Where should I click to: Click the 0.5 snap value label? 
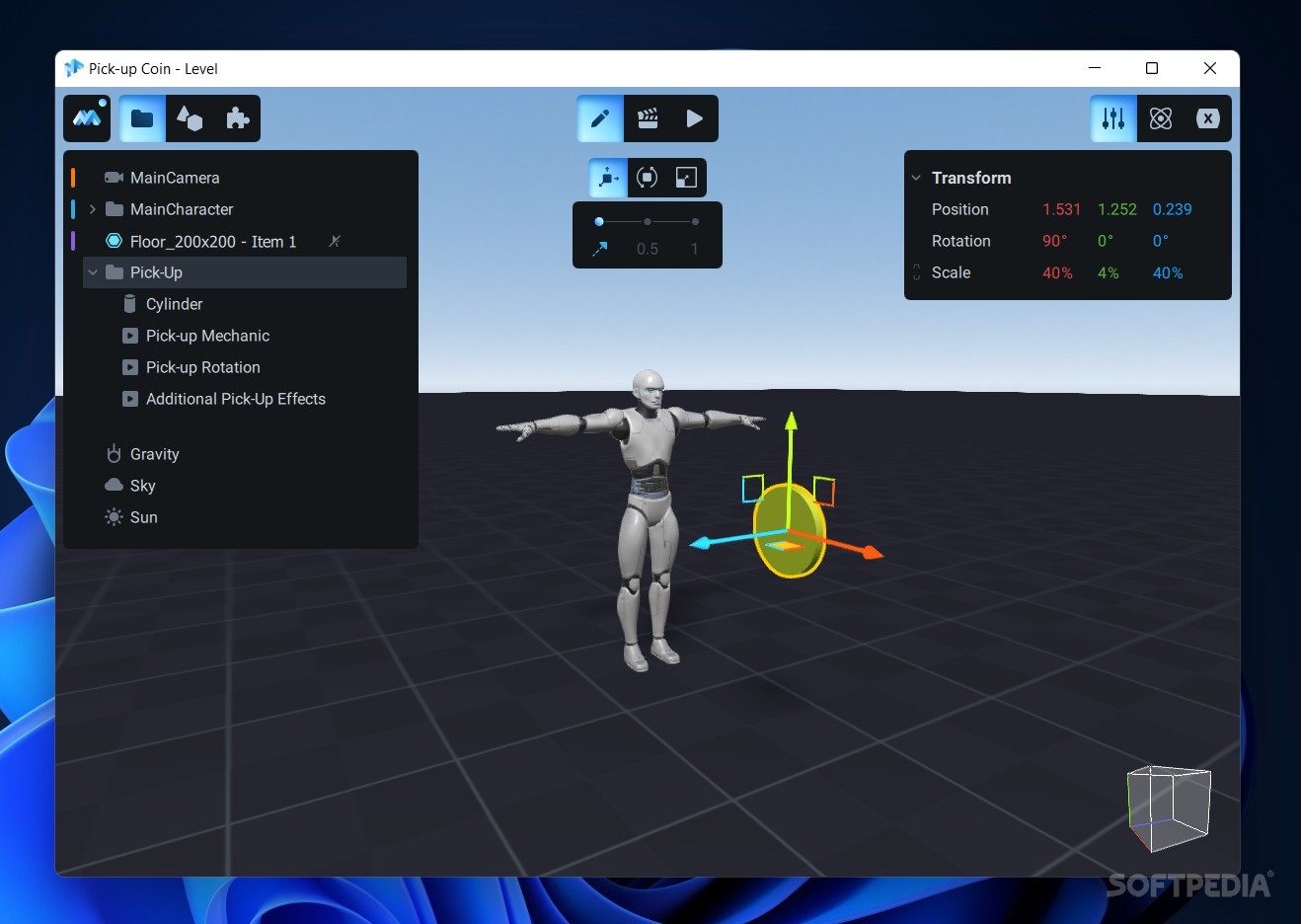(648, 249)
